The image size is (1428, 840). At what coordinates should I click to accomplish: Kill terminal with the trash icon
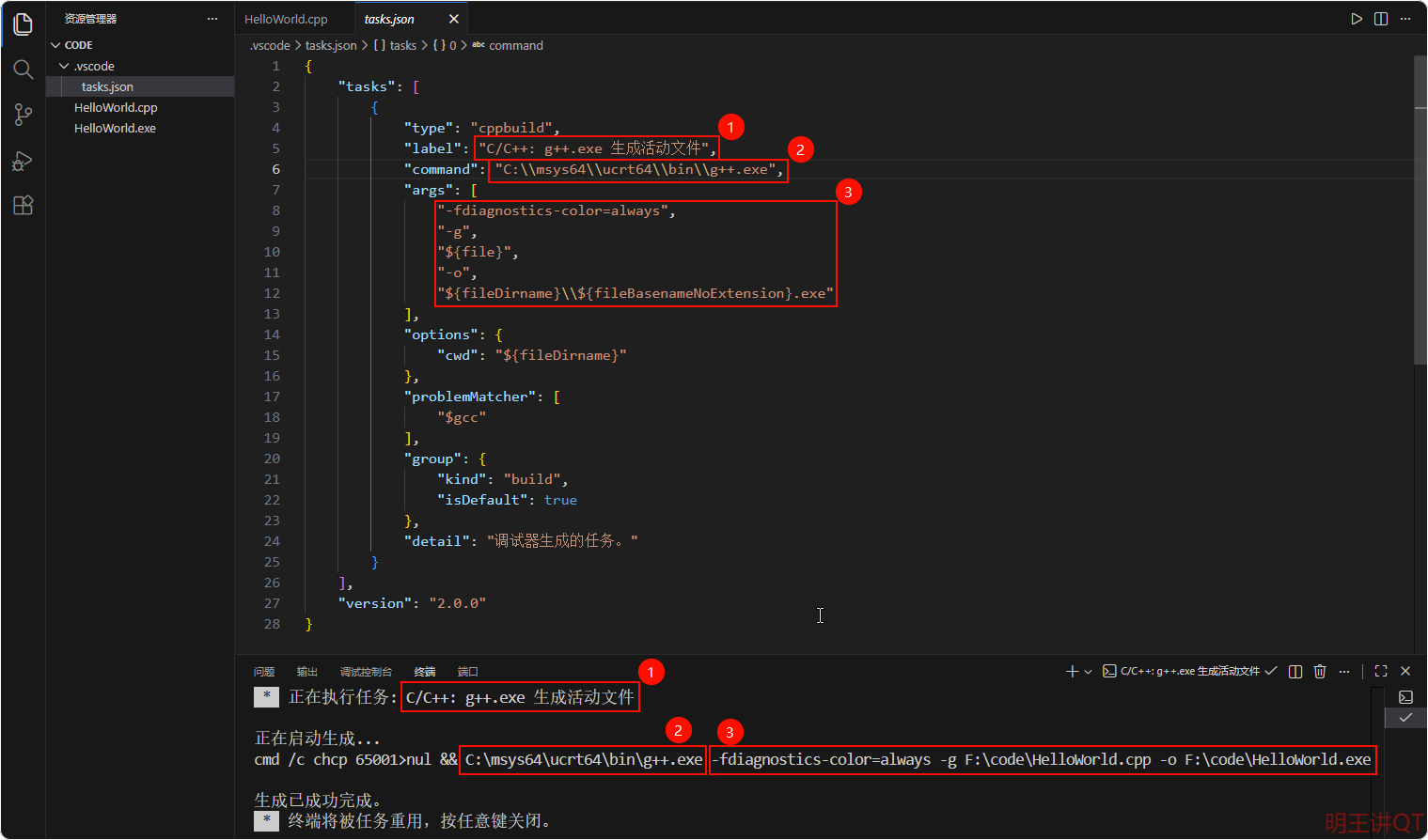(1320, 671)
